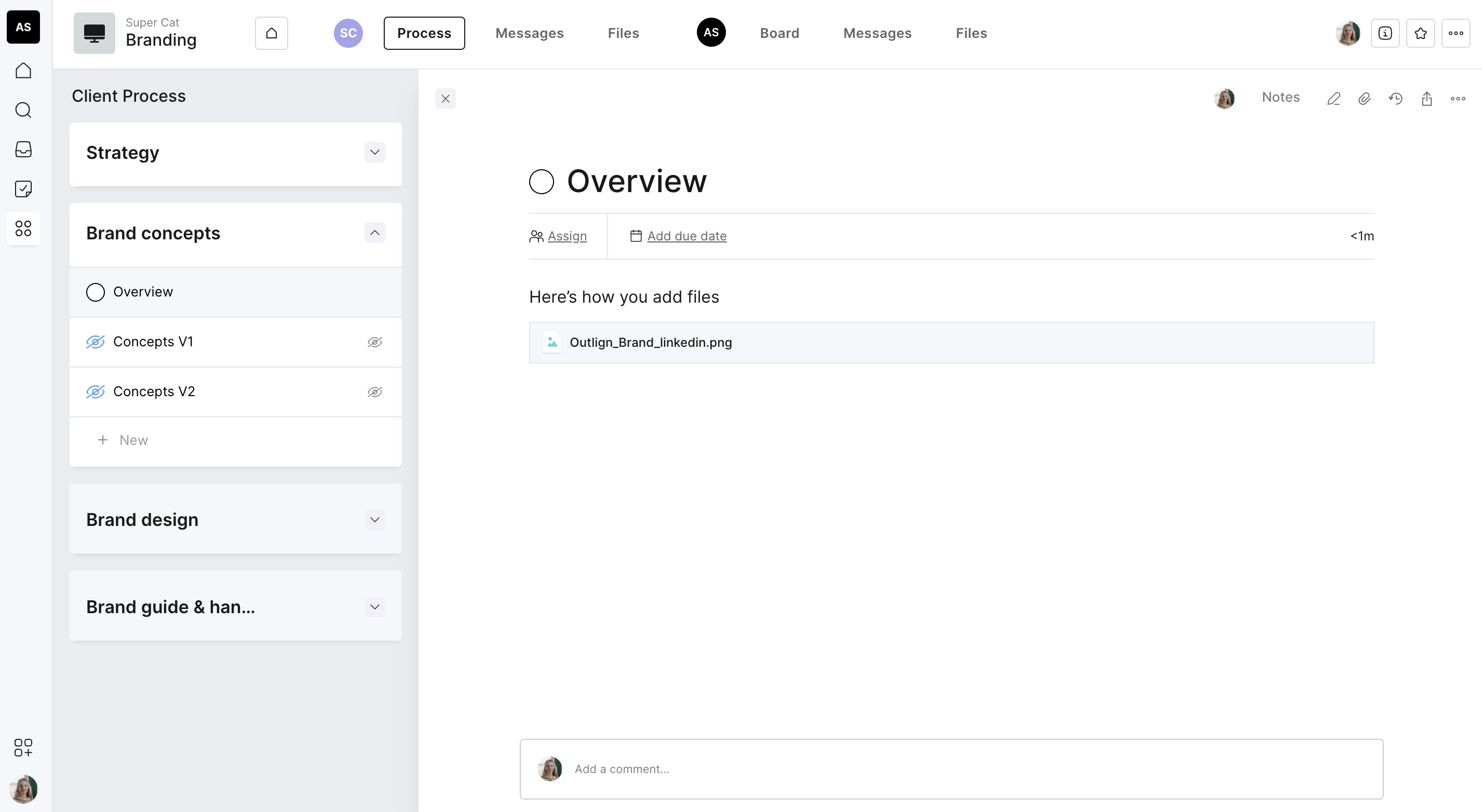Switch to the Board tab

pos(779,33)
